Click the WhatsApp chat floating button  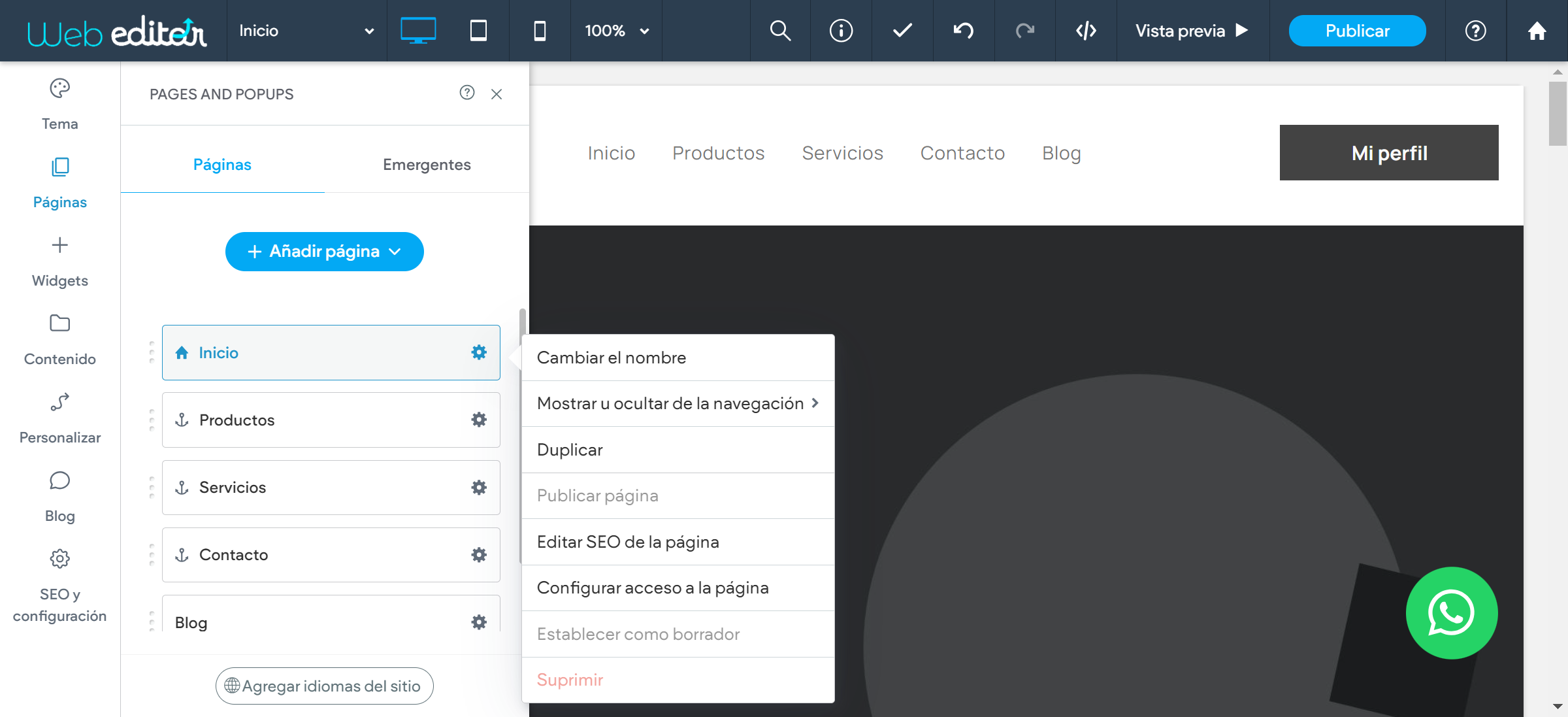coord(1452,613)
